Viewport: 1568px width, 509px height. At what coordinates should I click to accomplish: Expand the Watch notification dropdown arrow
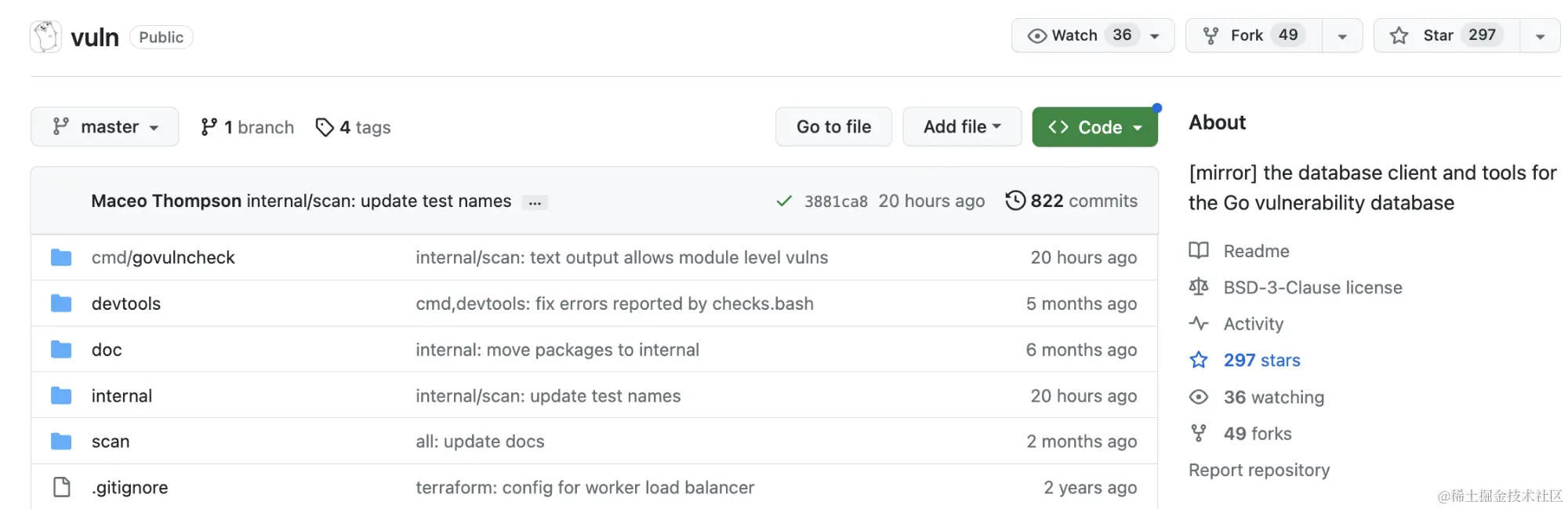(1155, 36)
